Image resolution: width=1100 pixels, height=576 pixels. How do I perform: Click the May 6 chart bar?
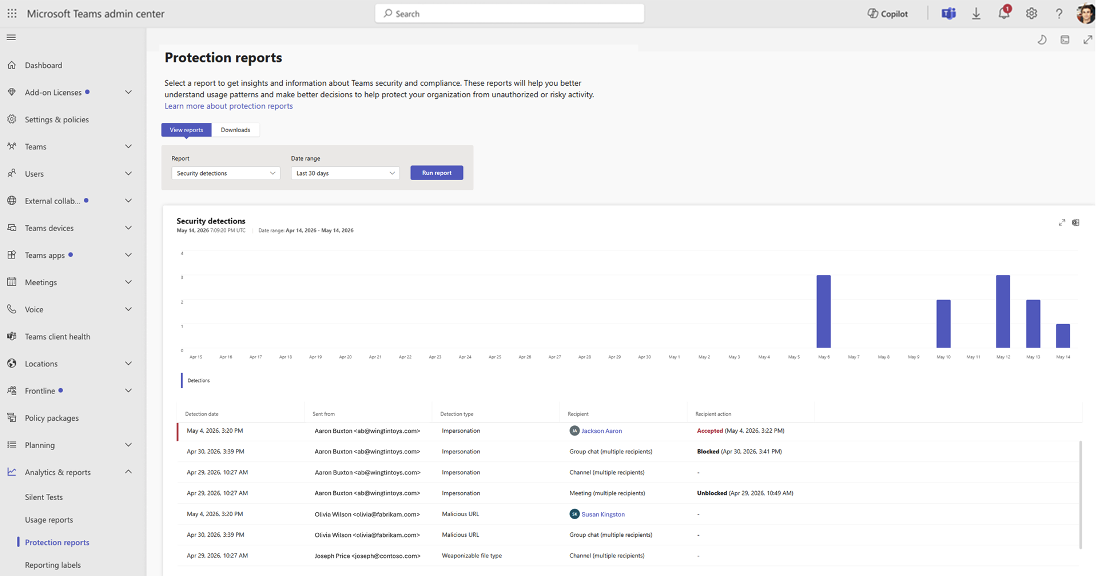pyautogui.click(x=824, y=312)
